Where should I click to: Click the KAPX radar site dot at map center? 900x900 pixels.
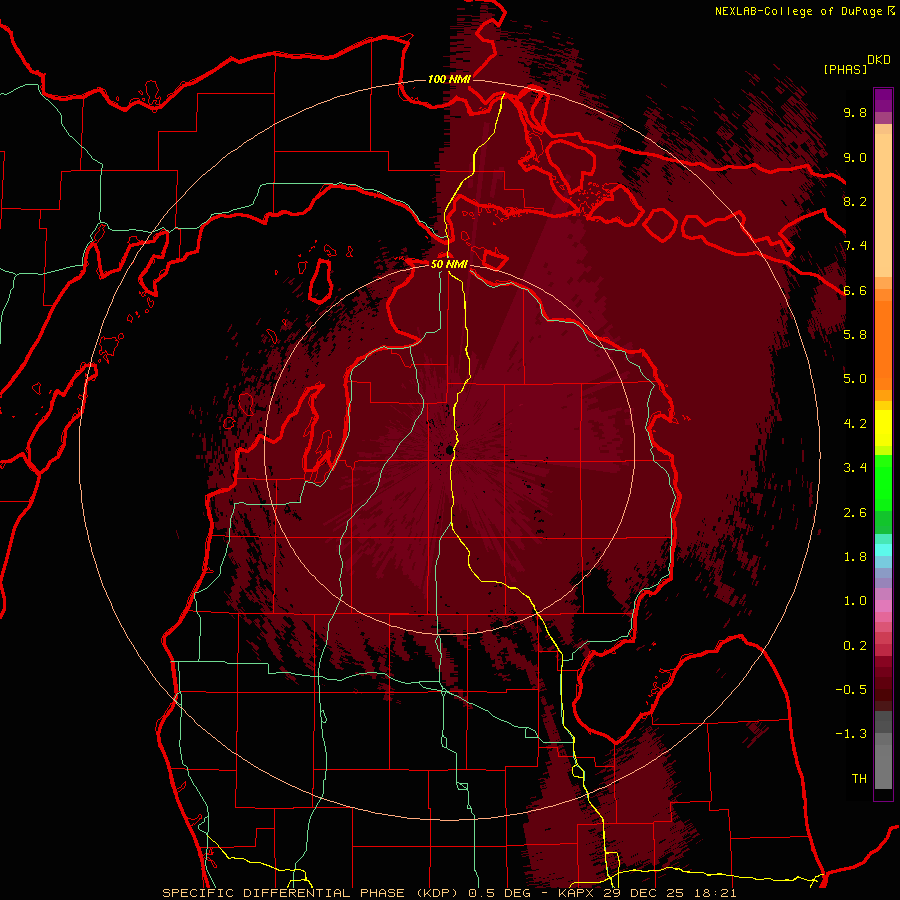click(449, 451)
